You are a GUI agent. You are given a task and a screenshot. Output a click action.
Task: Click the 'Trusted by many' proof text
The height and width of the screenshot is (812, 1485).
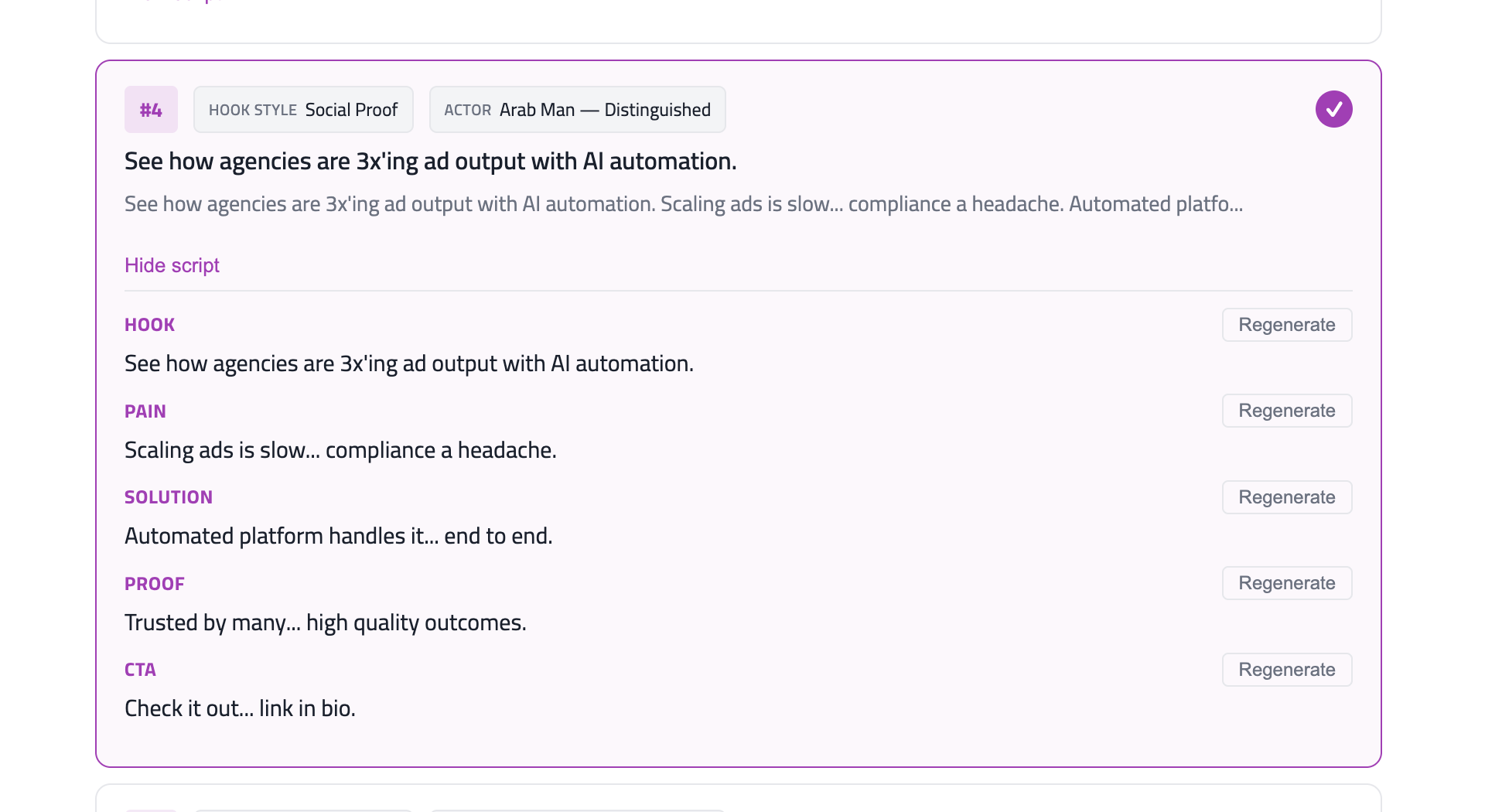(325, 623)
